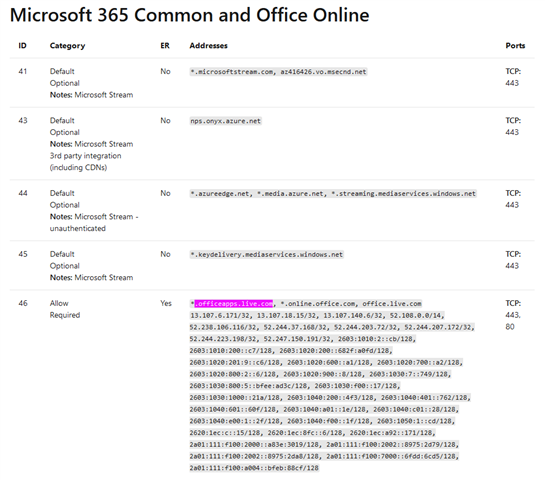Click the Ports column header
The image size is (545, 480).
515,46
